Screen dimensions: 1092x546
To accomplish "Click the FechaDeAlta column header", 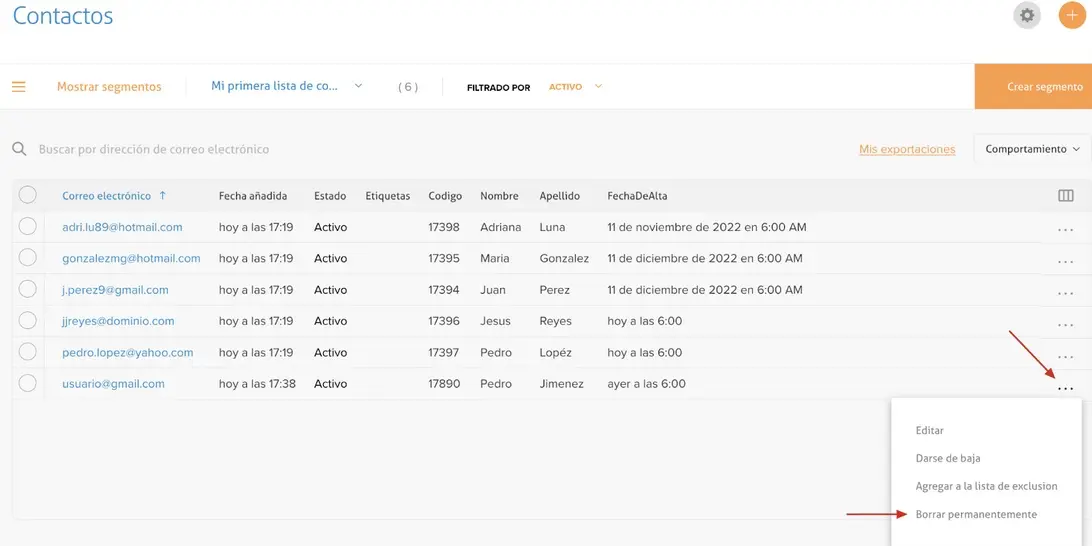I will [637, 196].
